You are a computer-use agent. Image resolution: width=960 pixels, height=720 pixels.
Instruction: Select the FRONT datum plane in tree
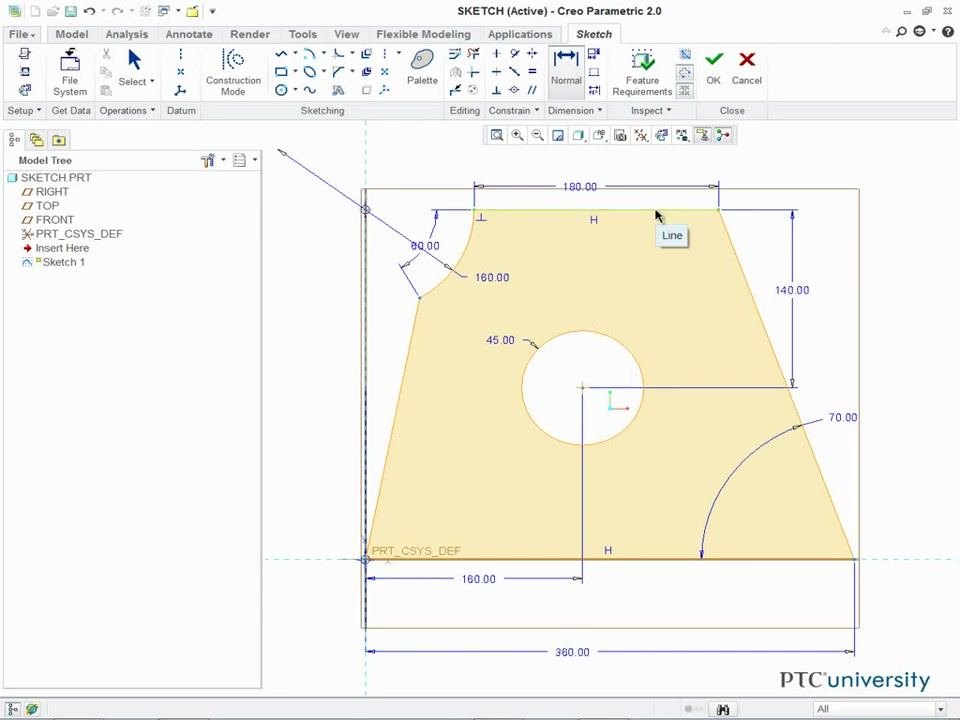coord(48,220)
